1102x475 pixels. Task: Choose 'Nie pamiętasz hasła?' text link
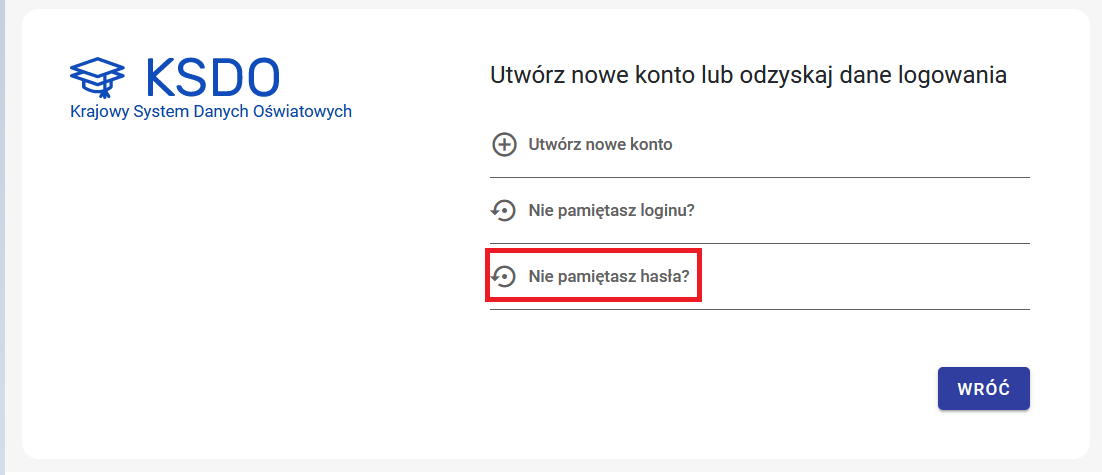tap(609, 276)
